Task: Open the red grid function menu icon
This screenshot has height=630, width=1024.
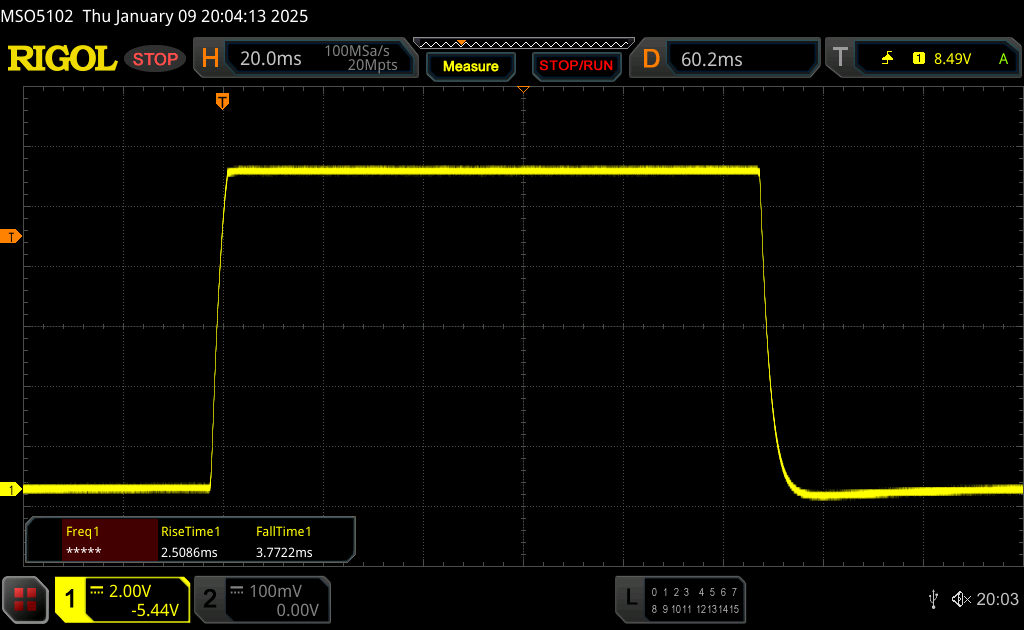Action: point(25,599)
